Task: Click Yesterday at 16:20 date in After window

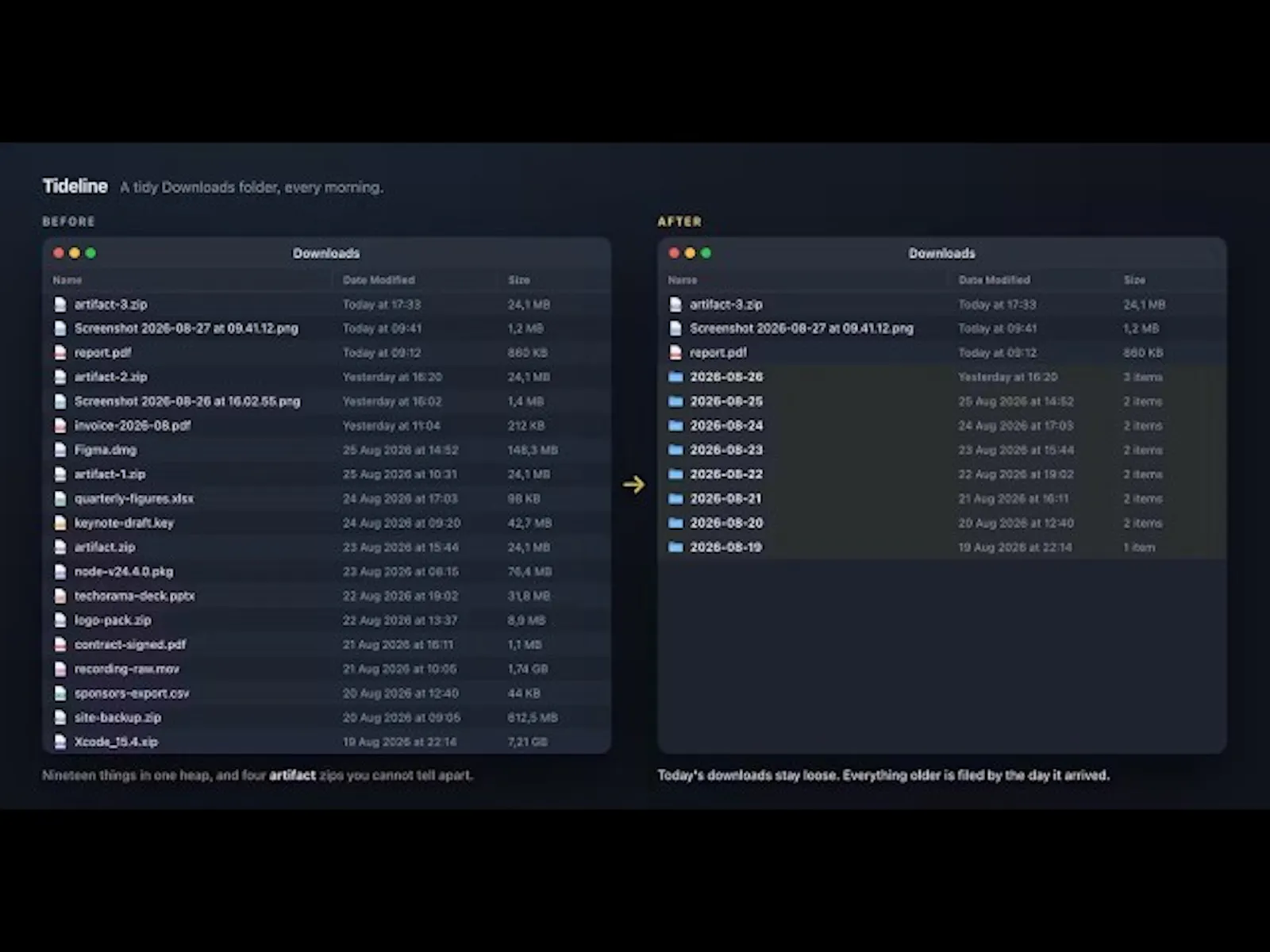Action: click(x=1008, y=377)
